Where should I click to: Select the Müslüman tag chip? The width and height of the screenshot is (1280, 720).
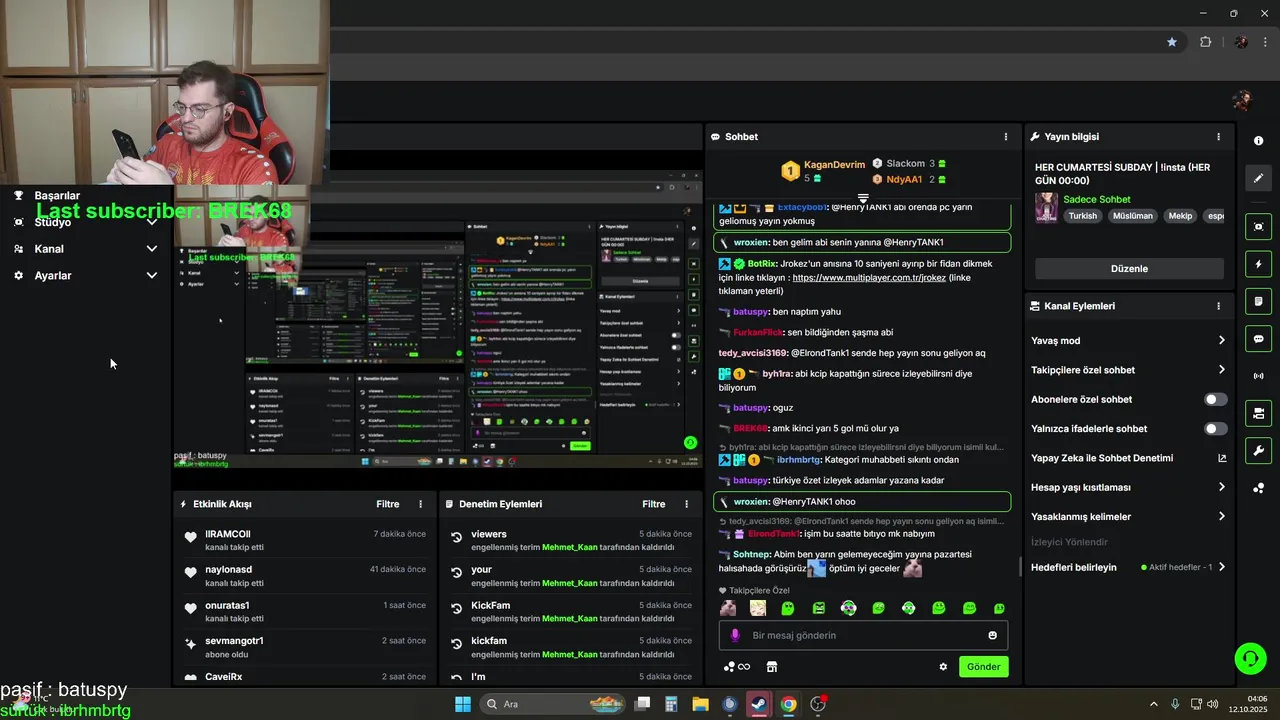1132,216
